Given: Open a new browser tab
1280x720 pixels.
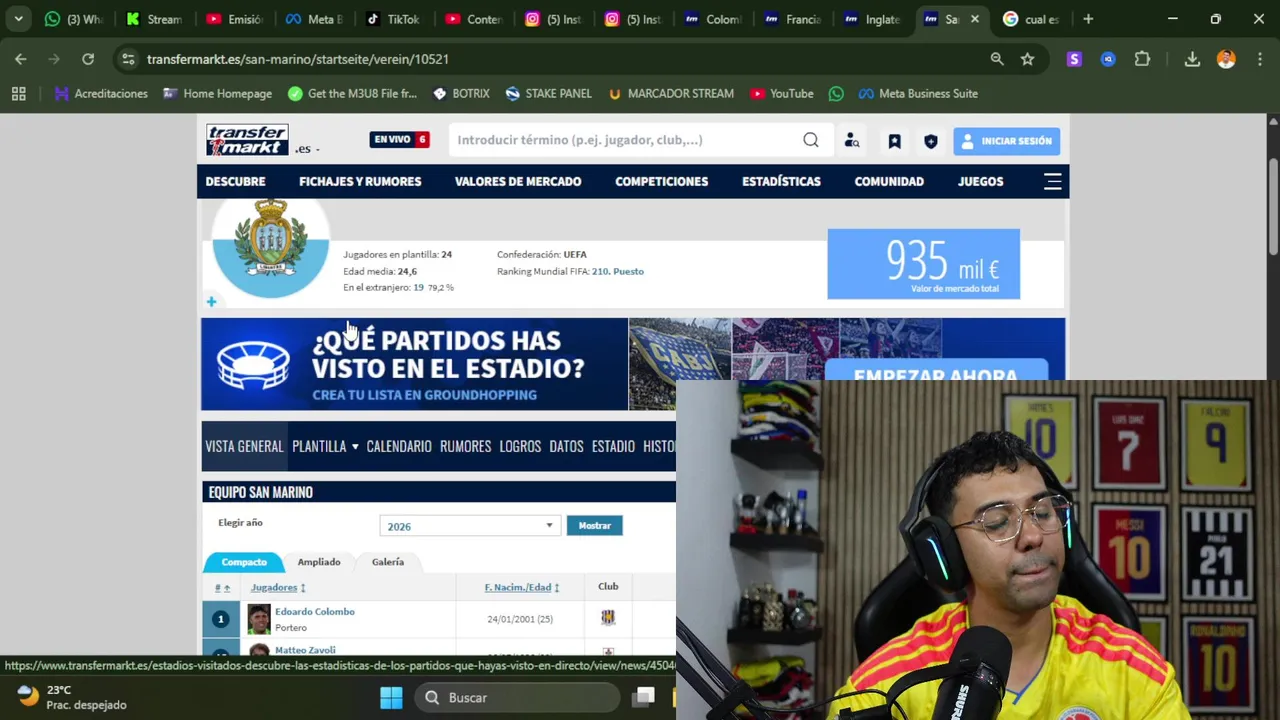Looking at the screenshot, I should (1088, 19).
